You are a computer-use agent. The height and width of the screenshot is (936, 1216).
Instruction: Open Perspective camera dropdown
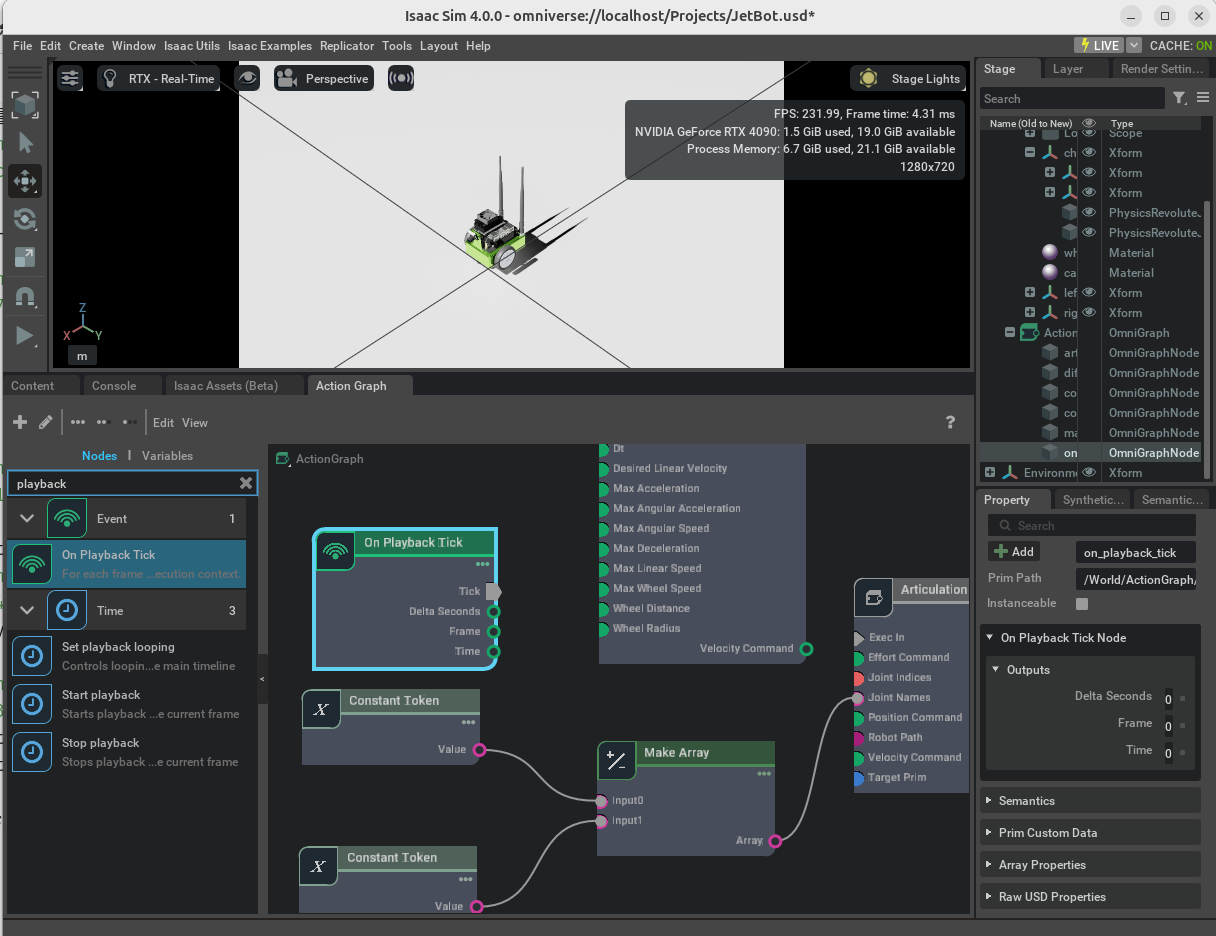click(324, 78)
